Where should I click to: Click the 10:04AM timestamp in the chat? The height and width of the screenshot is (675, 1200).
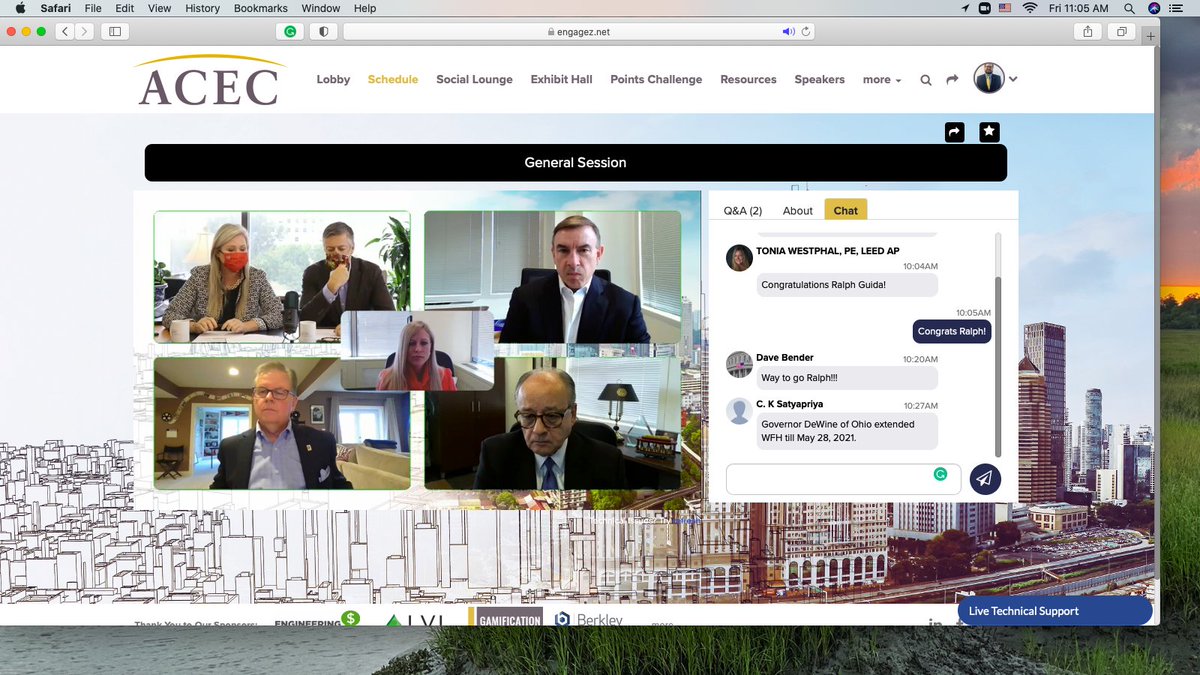click(x=920, y=266)
